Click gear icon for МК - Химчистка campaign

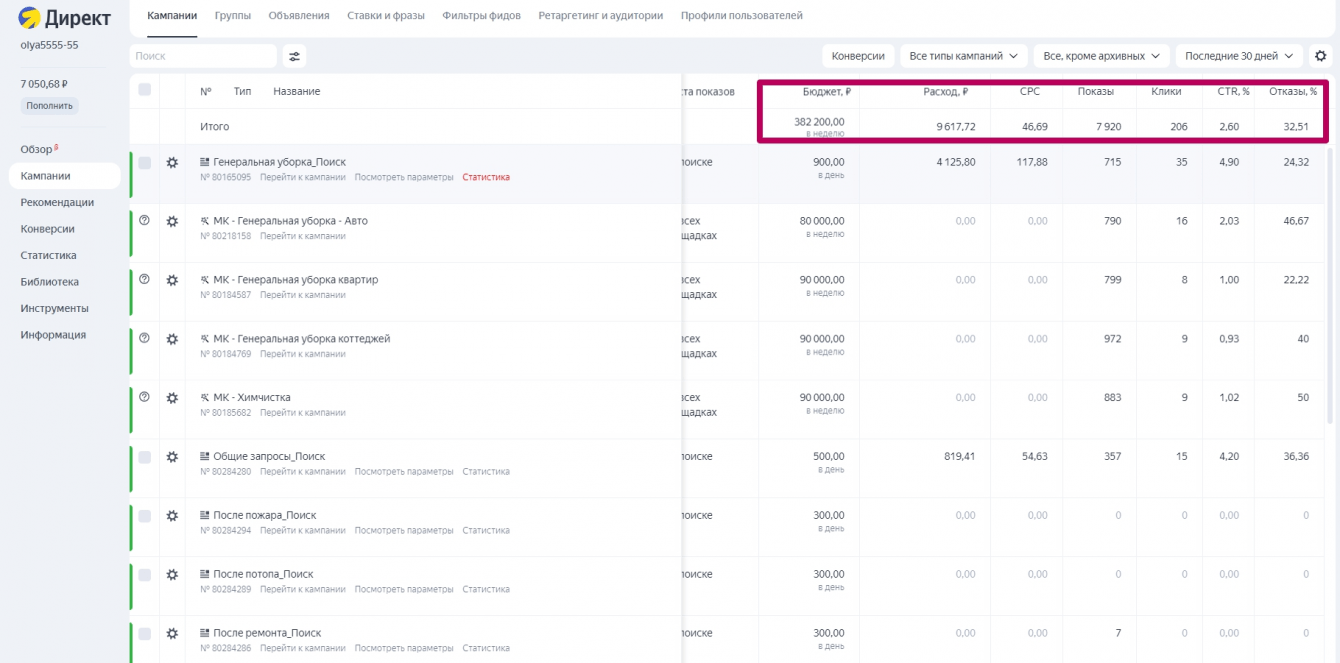[x=172, y=398]
